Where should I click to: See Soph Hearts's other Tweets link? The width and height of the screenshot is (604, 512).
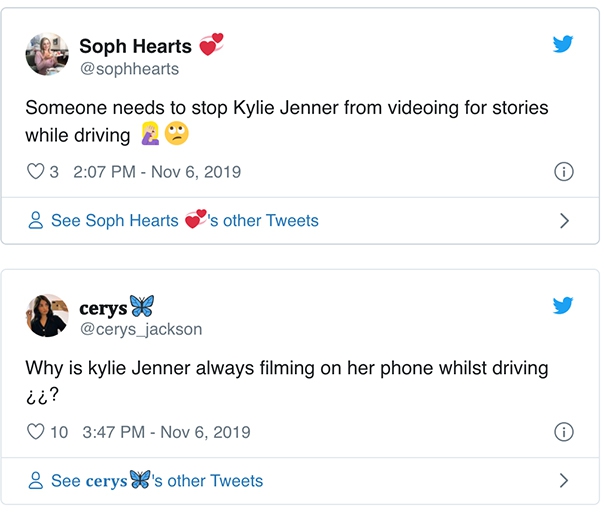185,221
